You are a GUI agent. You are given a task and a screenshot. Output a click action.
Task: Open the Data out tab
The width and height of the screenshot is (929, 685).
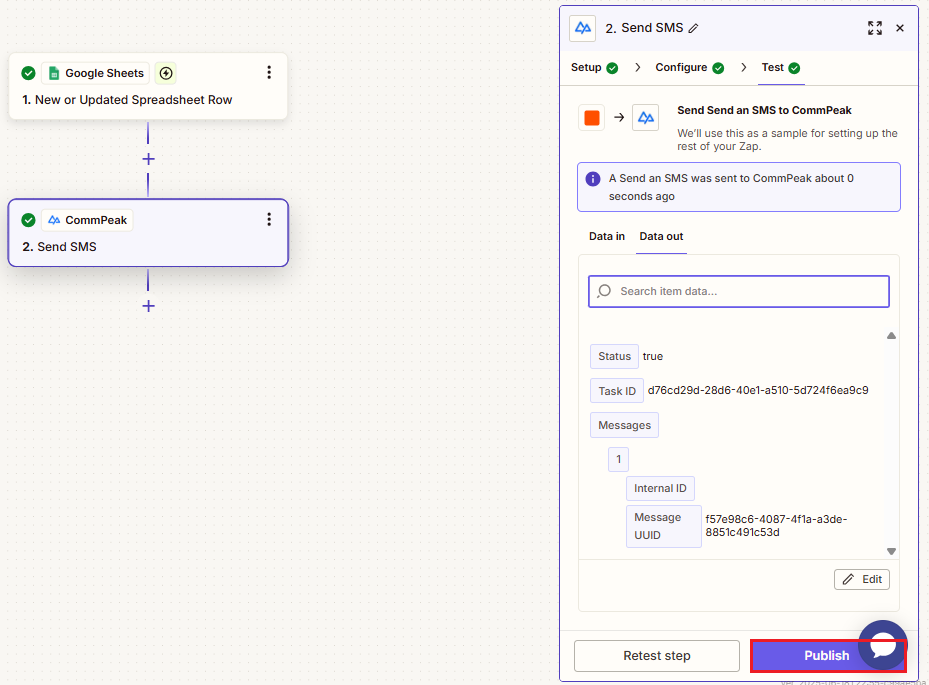coord(661,236)
